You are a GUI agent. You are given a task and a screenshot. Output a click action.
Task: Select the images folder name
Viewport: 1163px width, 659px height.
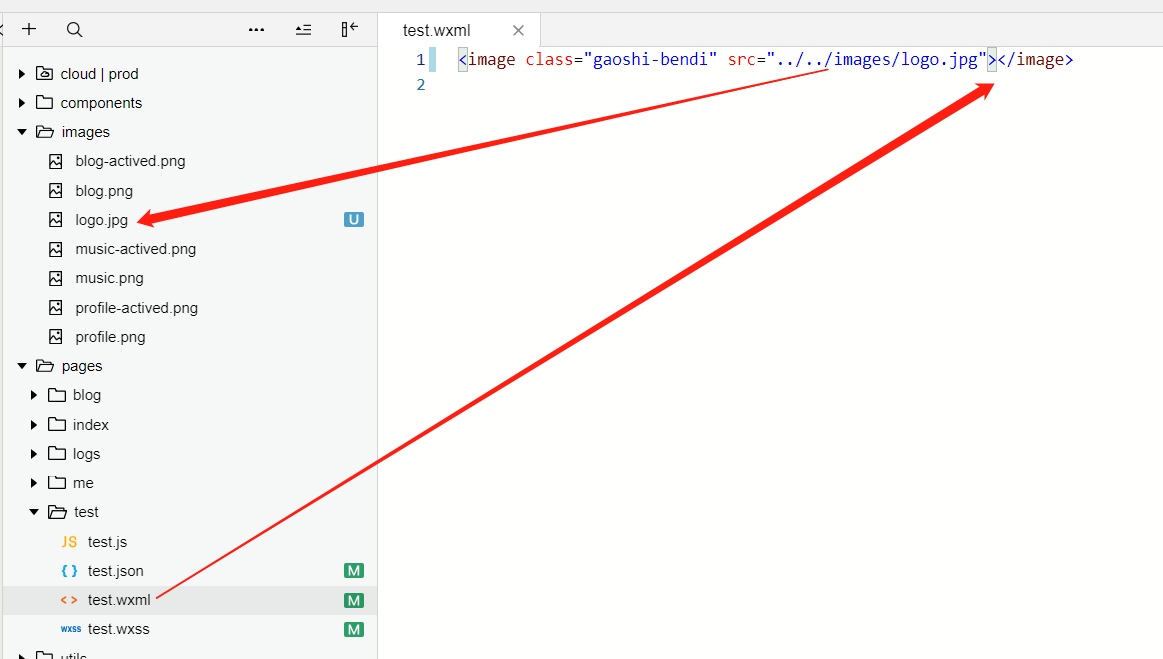coord(85,131)
